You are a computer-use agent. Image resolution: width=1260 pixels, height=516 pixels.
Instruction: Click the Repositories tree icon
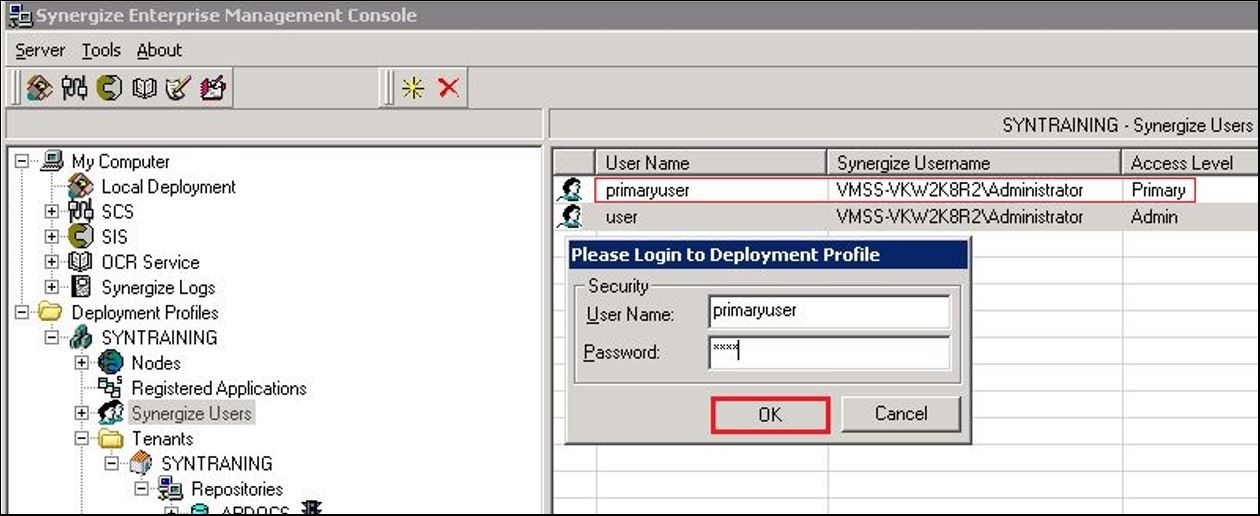[171, 489]
